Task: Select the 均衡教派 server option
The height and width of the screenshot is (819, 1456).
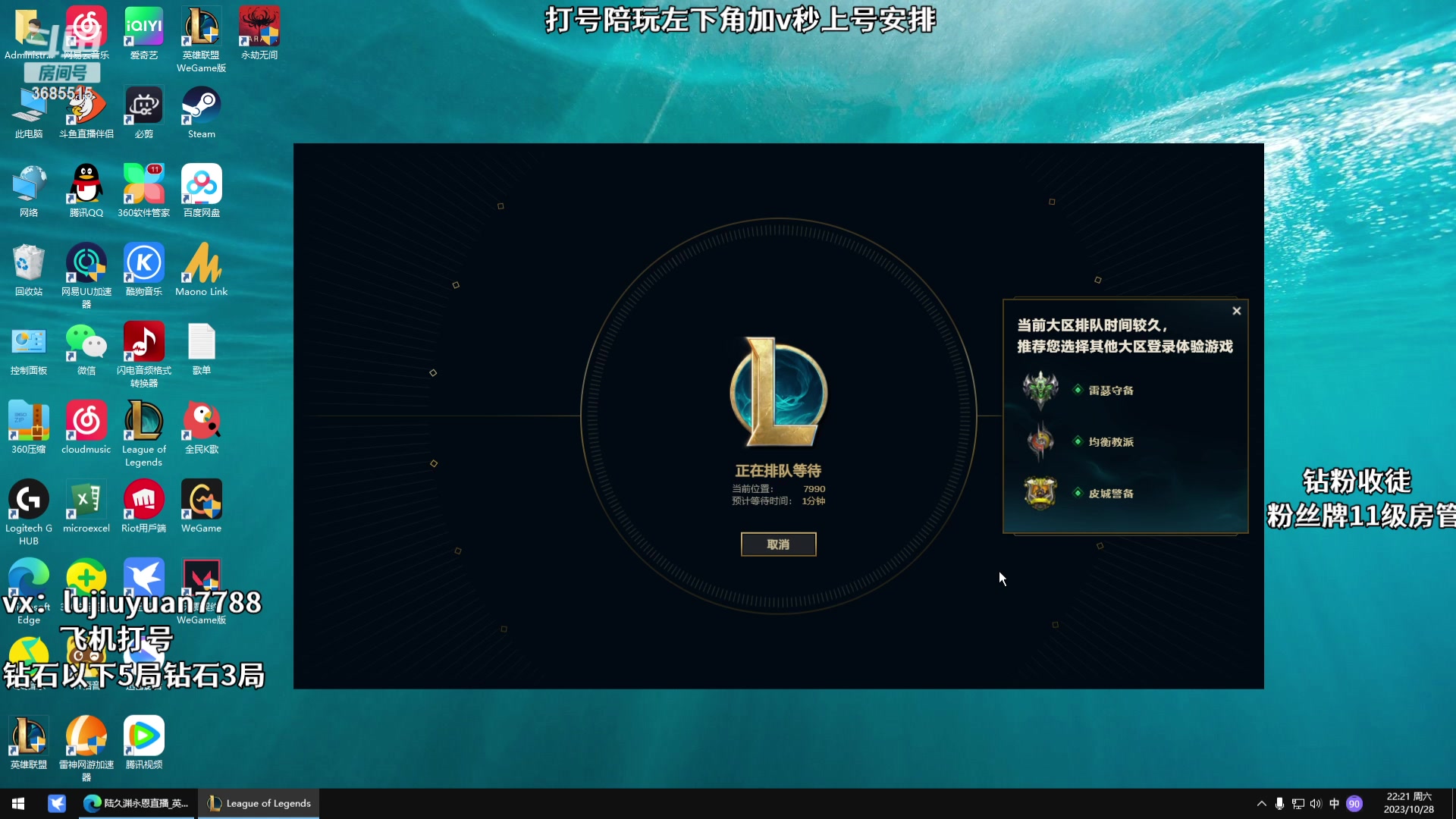Action: pyautogui.click(x=1111, y=442)
